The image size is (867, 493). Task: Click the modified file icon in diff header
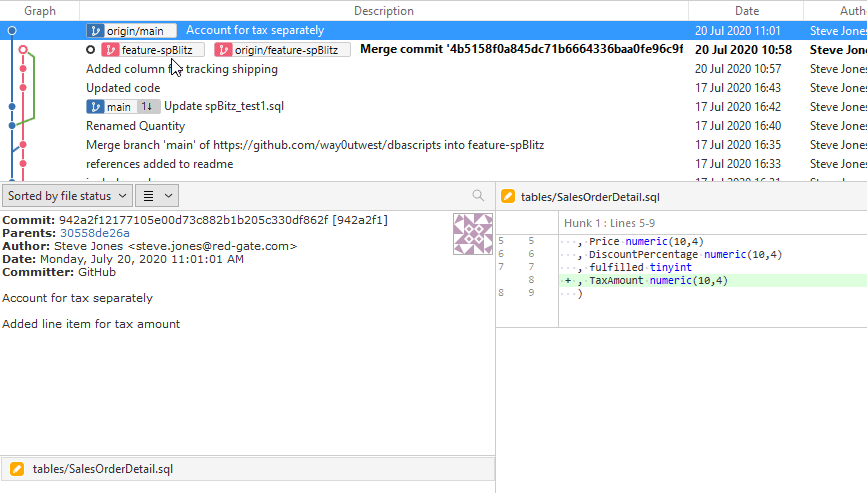point(508,197)
